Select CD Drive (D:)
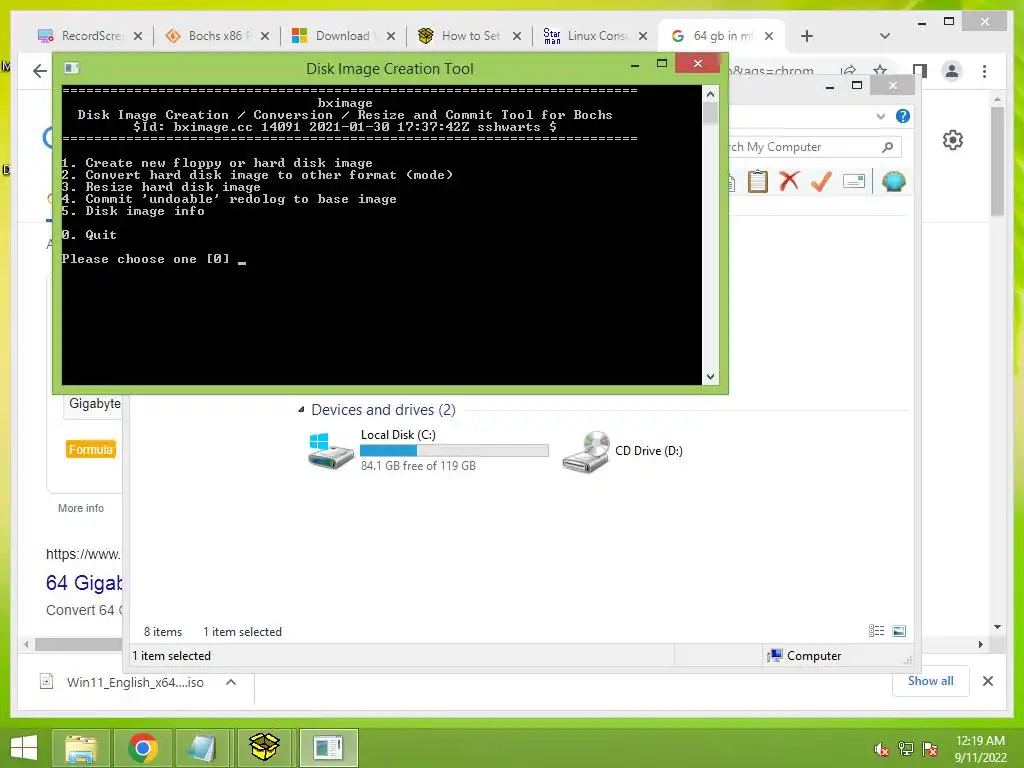The image size is (1024, 768). click(624, 451)
